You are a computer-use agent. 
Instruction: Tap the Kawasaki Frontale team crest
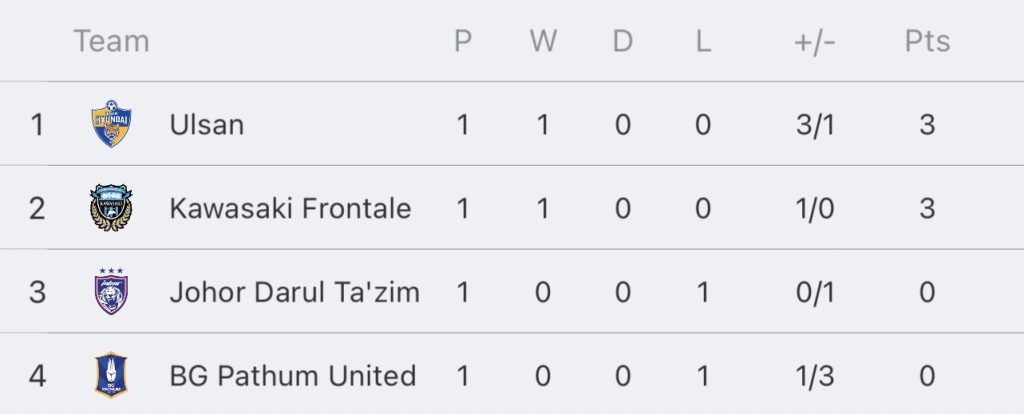(111, 208)
